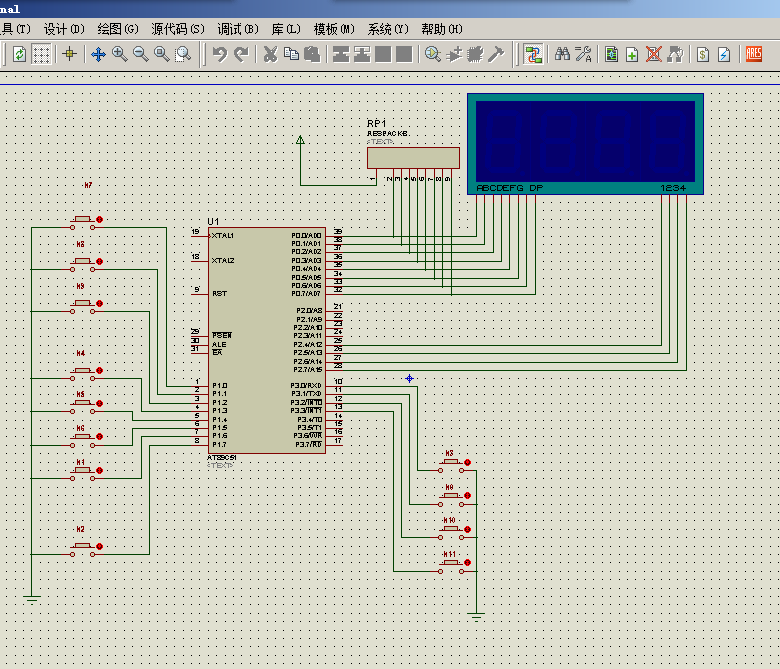Open the Packaging Tool chip icon
Image resolution: width=780 pixels, height=669 pixels.
(475, 54)
